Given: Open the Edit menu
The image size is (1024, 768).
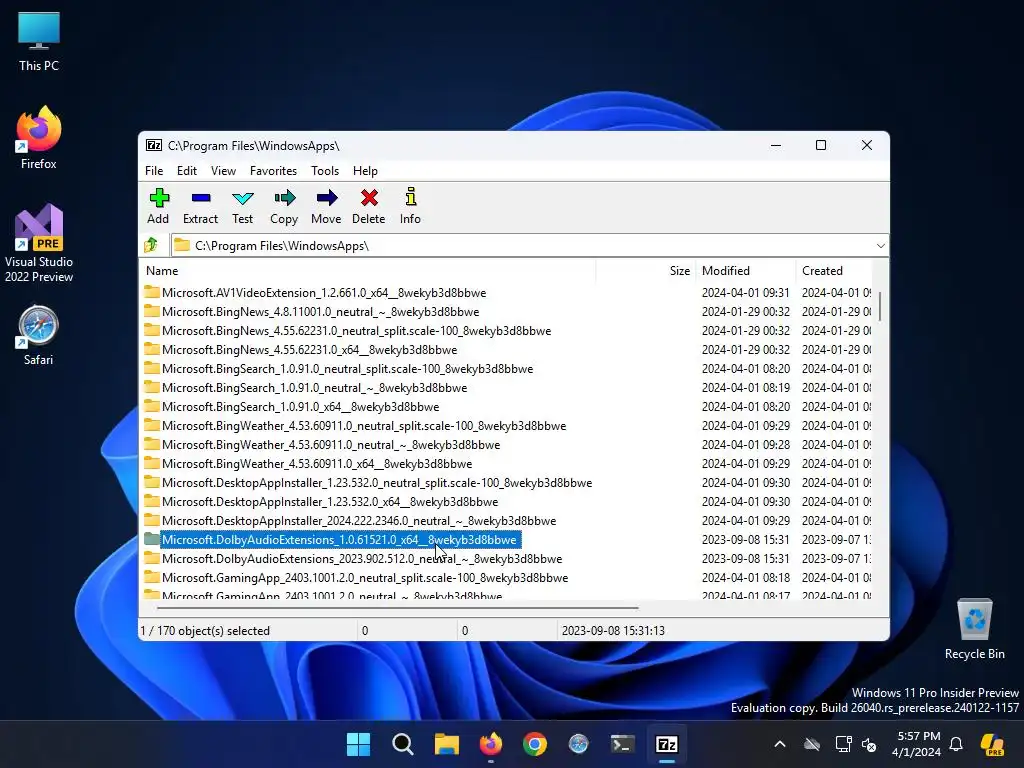Looking at the screenshot, I should (x=187, y=170).
